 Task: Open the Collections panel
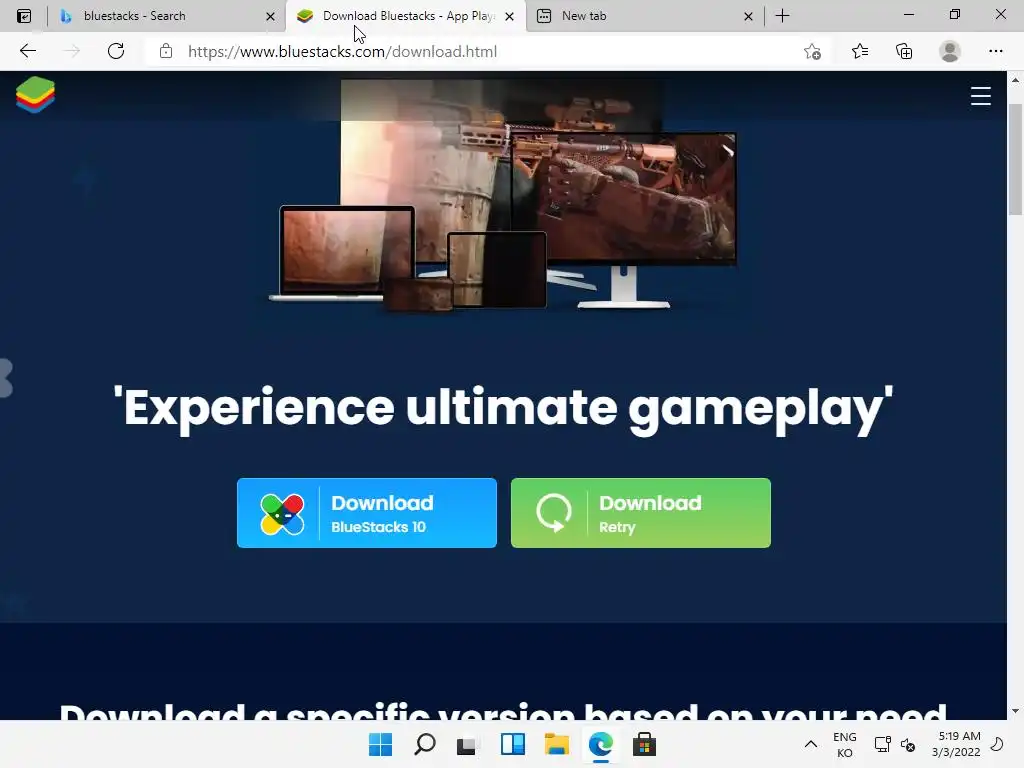[904, 51]
